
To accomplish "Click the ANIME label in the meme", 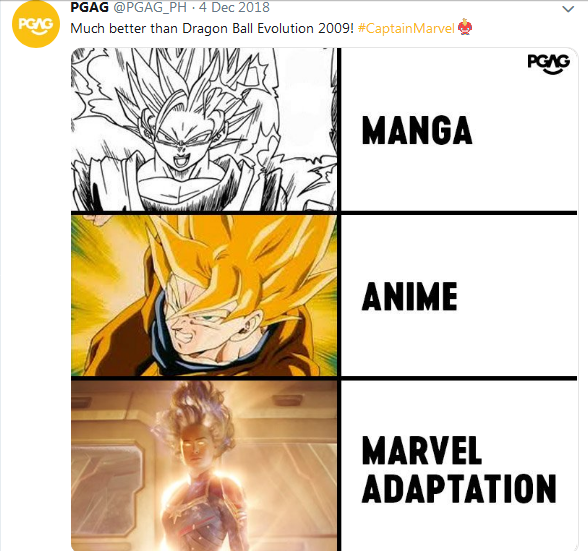I will coord(410,296).
